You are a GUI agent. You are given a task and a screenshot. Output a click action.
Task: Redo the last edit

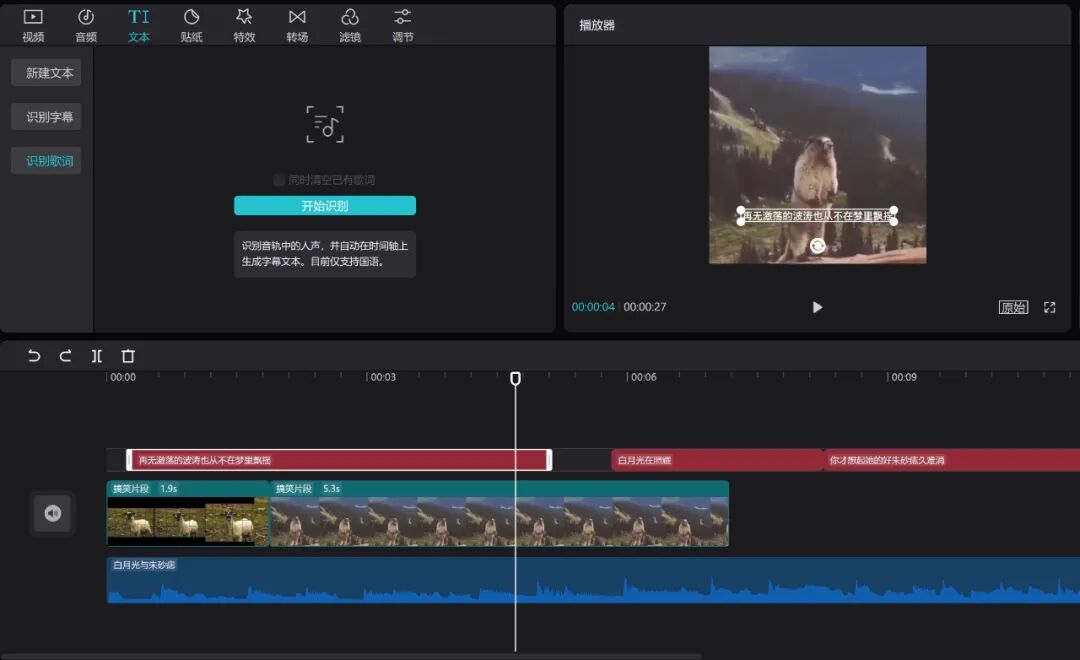[64, 355]
